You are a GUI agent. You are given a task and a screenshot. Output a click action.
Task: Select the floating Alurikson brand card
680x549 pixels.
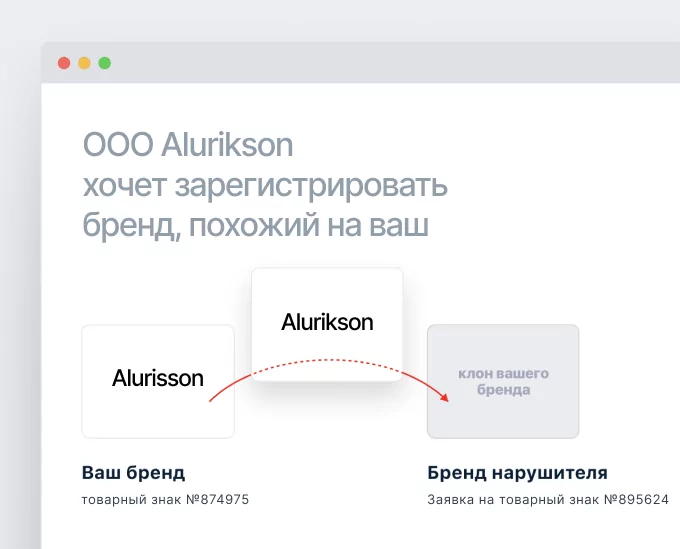click(327, 324)
